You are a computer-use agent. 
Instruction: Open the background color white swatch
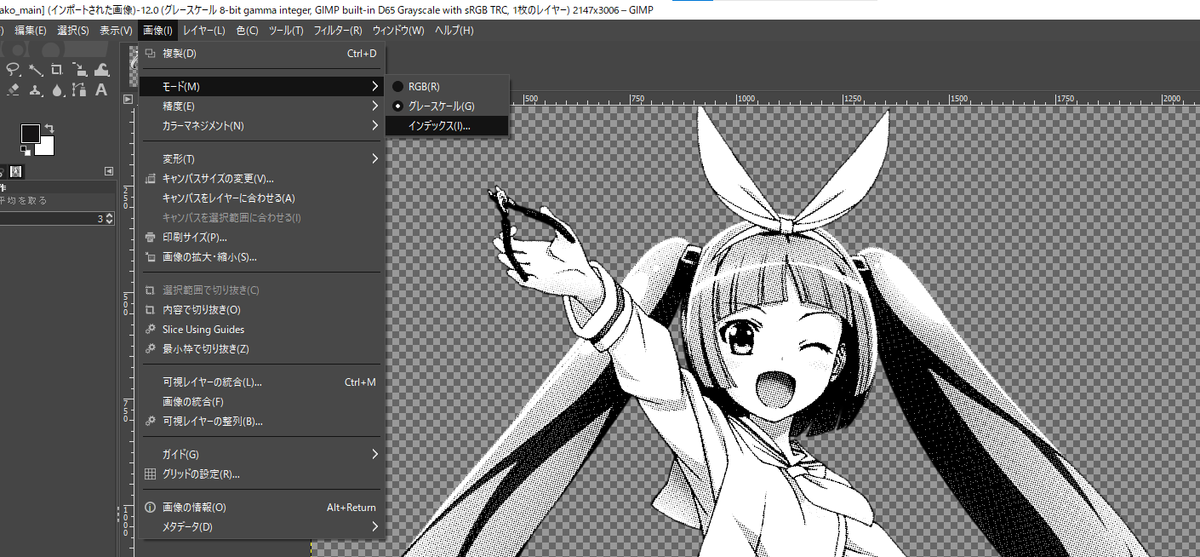point(44,146)
